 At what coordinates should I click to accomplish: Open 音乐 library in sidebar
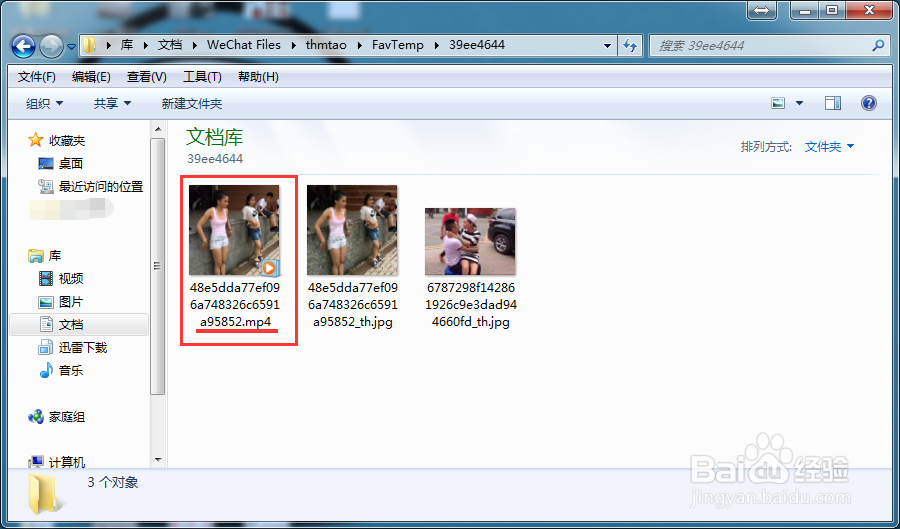pos(71,371)
